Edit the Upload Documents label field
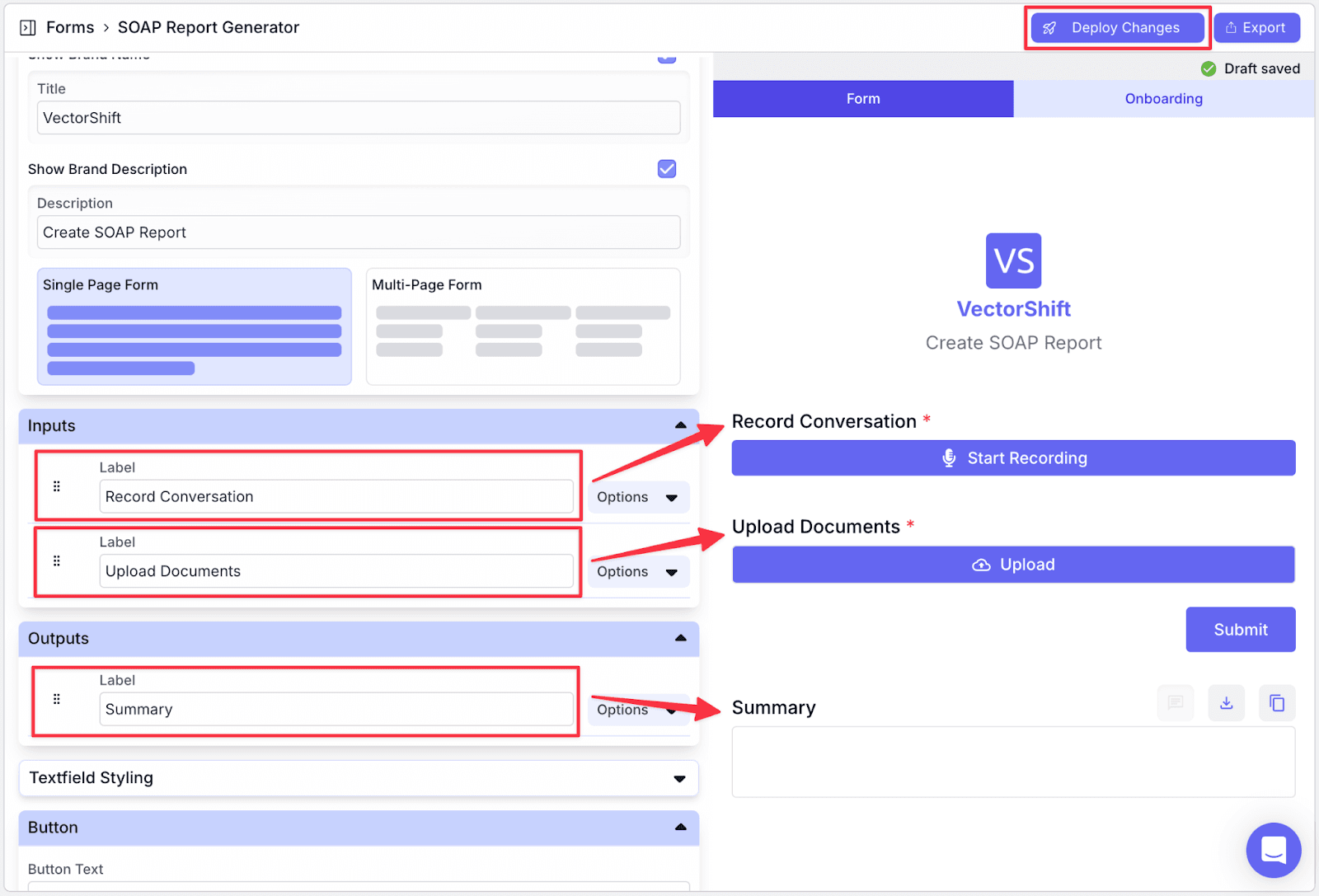The width and height of the screenshot is (1319, 896). 336,571
